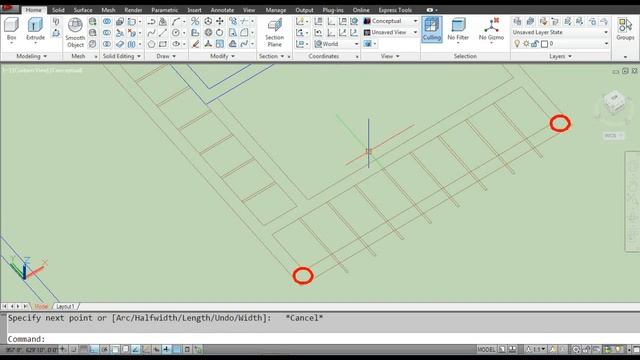Image resolution: width=640 pixels, height=360 pixels.
Task: Select the Line draw tool
Action: coord(163,32)
